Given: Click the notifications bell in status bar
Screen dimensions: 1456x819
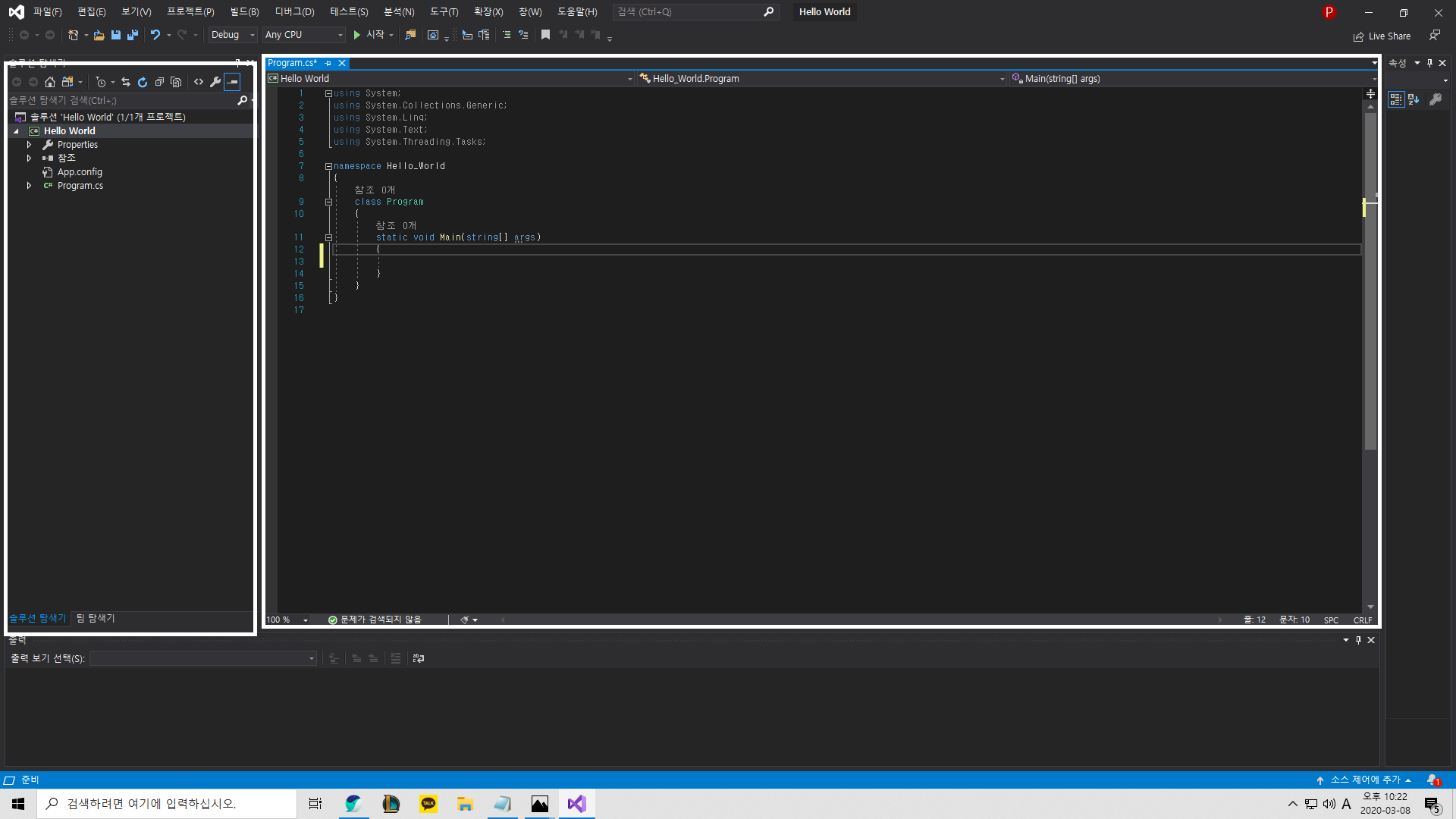Looking at the screenshot, I should coord(1432,780).
